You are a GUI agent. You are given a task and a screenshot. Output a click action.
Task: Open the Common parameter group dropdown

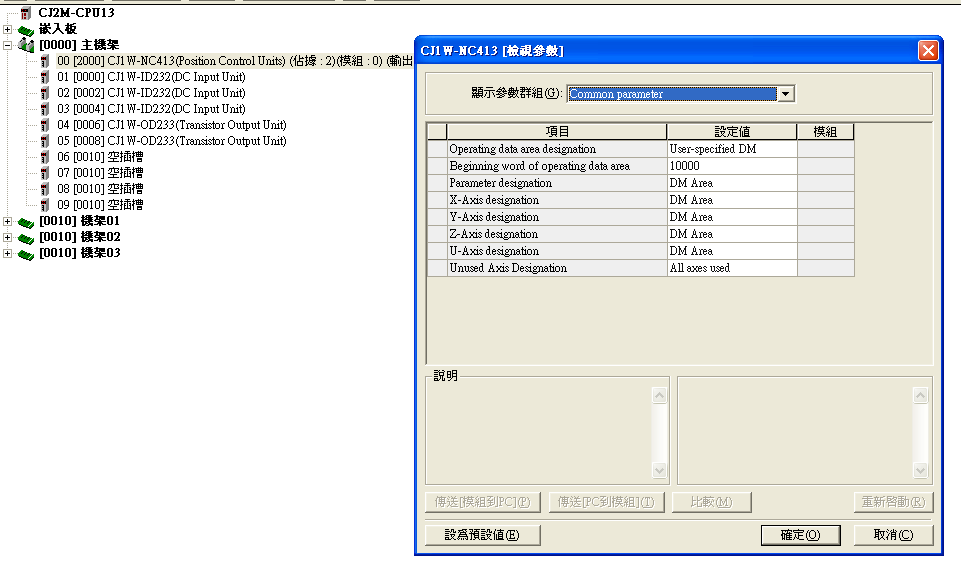click(786, 94)
